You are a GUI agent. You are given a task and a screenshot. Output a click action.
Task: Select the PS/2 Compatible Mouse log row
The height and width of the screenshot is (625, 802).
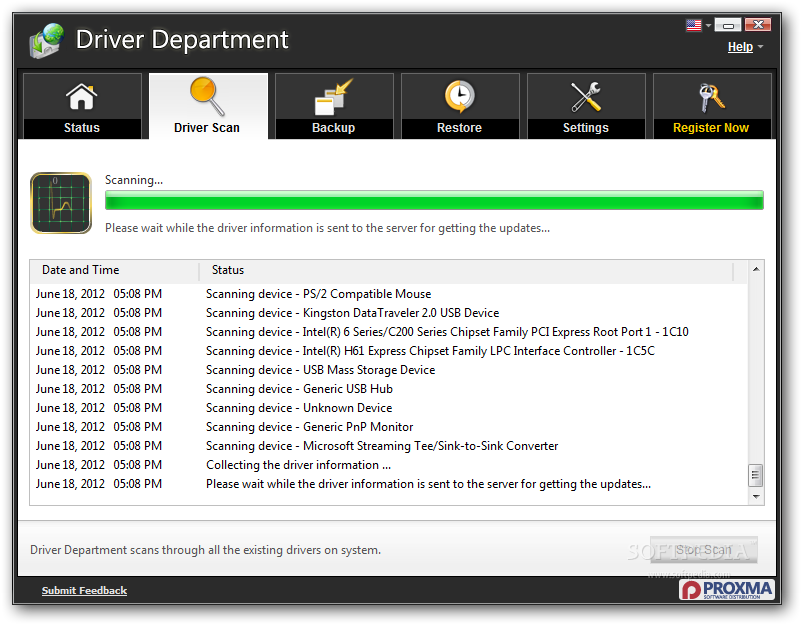click(x=389, y=294)
